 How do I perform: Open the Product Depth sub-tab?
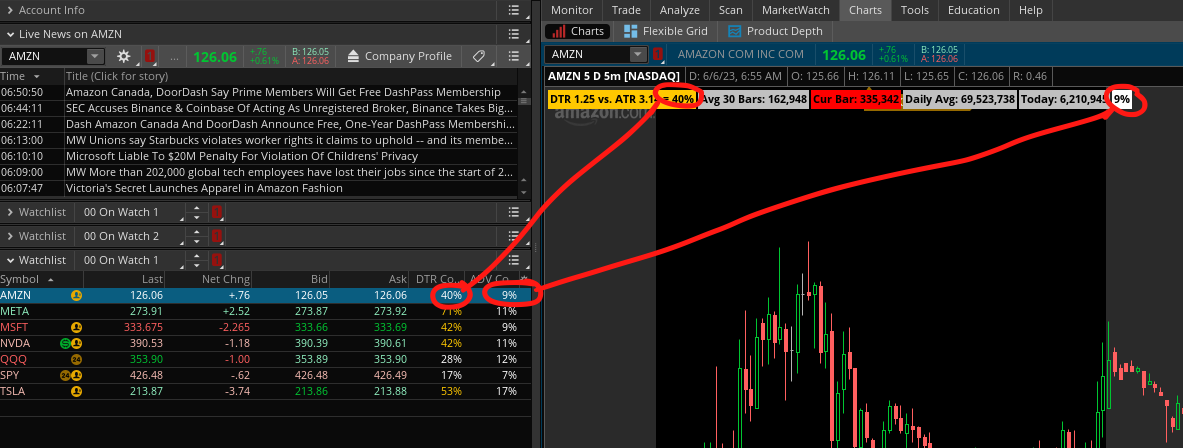tap(775, 31)
